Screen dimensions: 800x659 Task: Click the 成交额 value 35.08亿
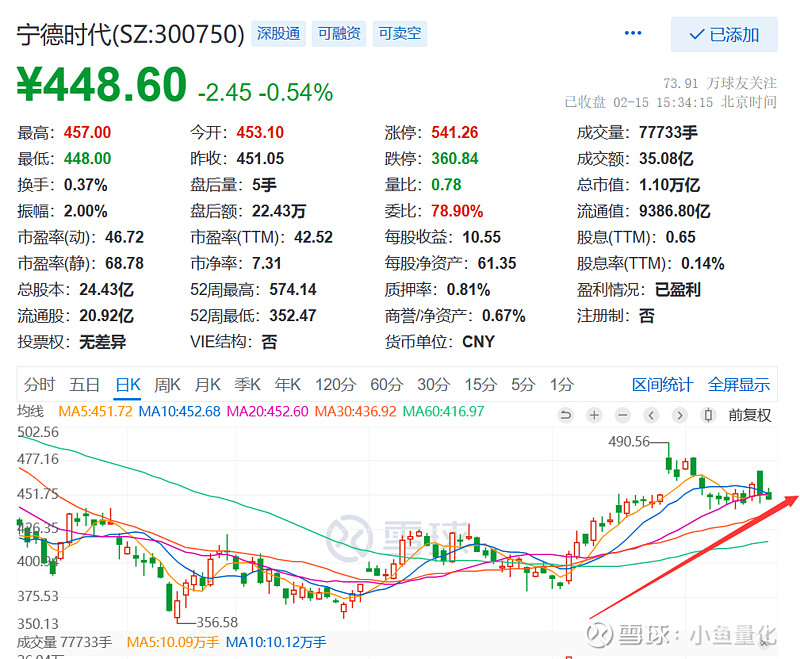pos(666,159)
